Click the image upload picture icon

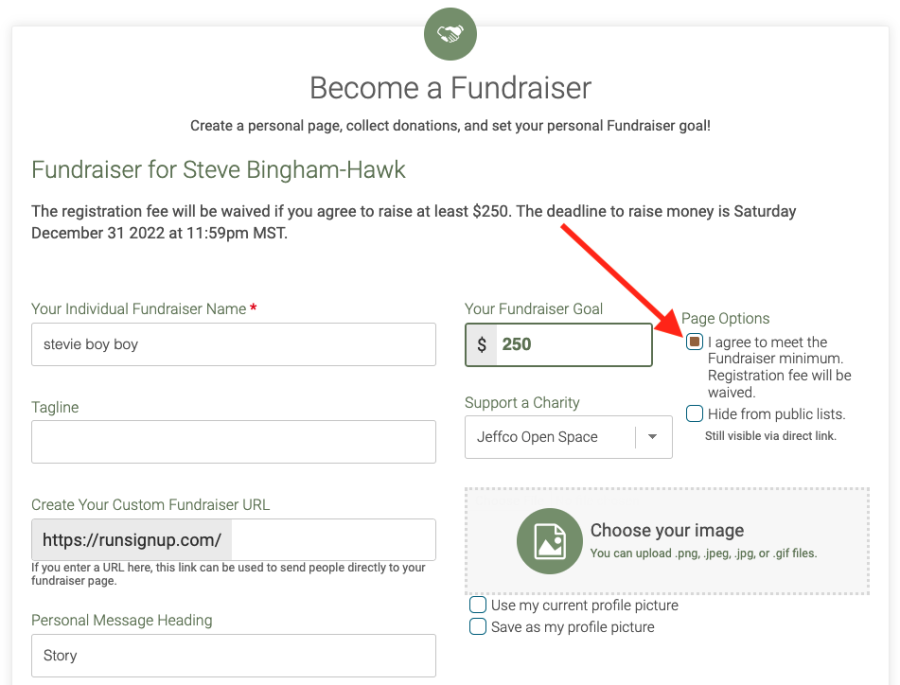(x=549, y=541)
